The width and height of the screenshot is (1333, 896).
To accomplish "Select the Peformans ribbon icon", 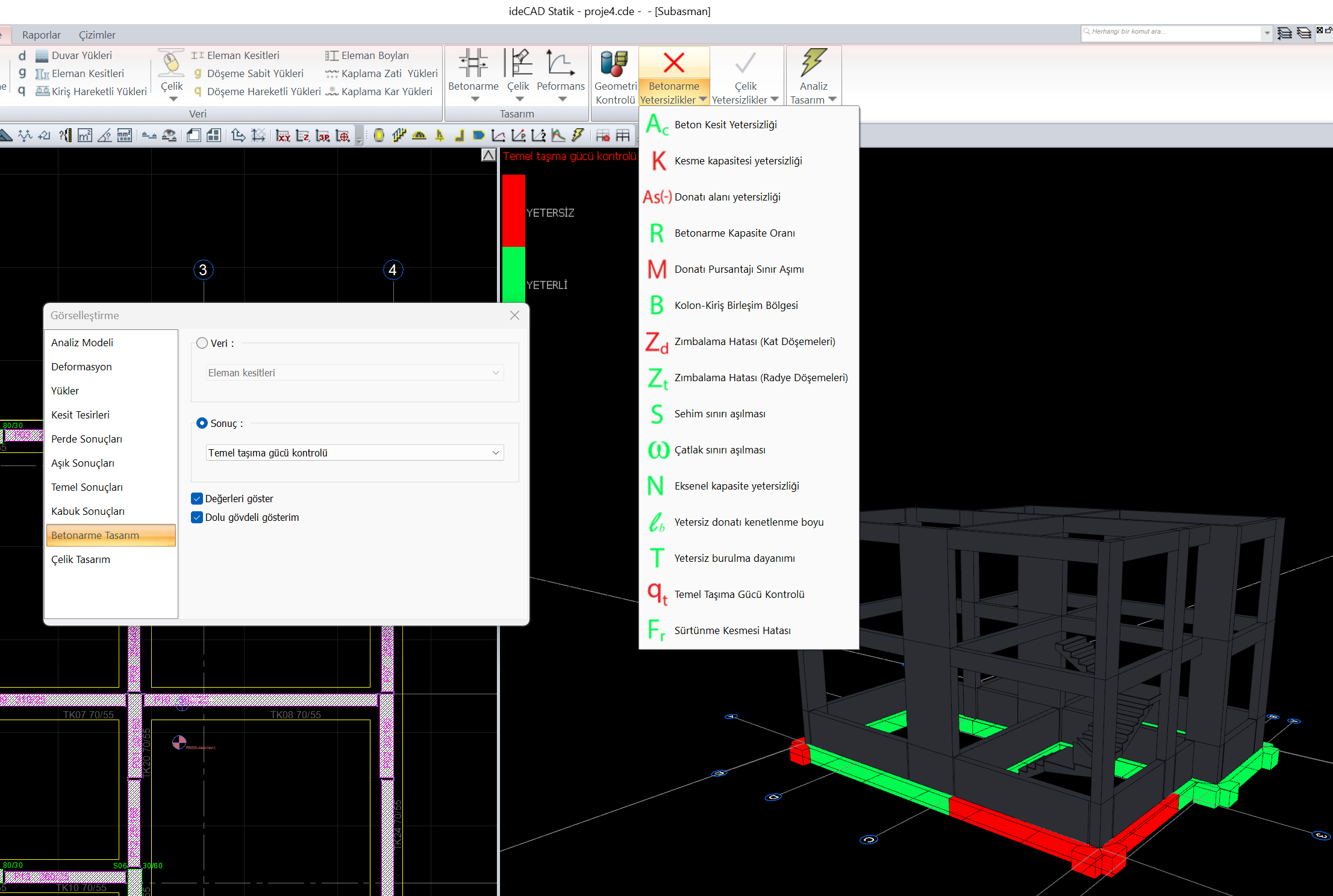I will pos(560,63).
